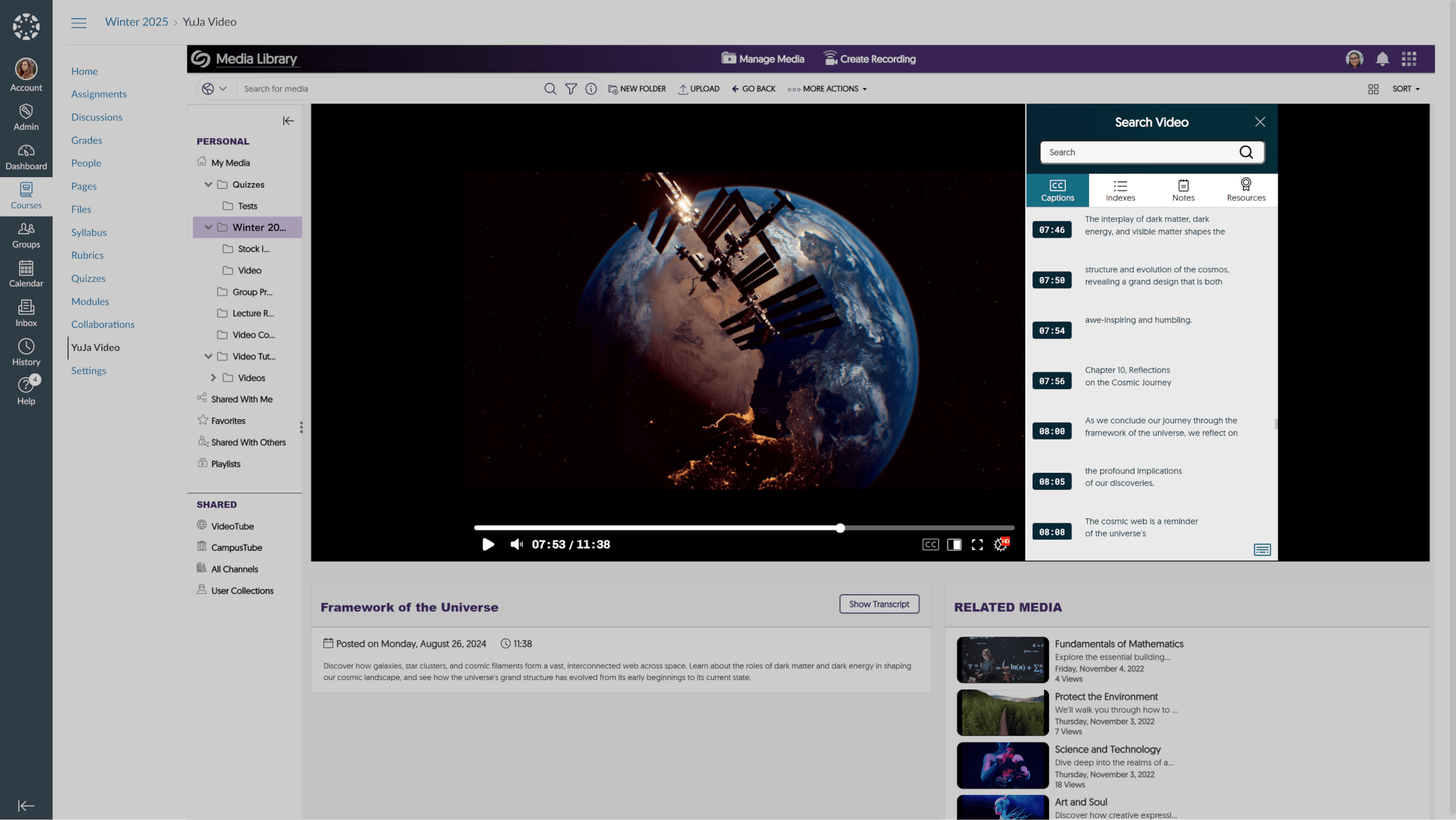Open the search scope globe dropdown

click(x=215, y=89)
